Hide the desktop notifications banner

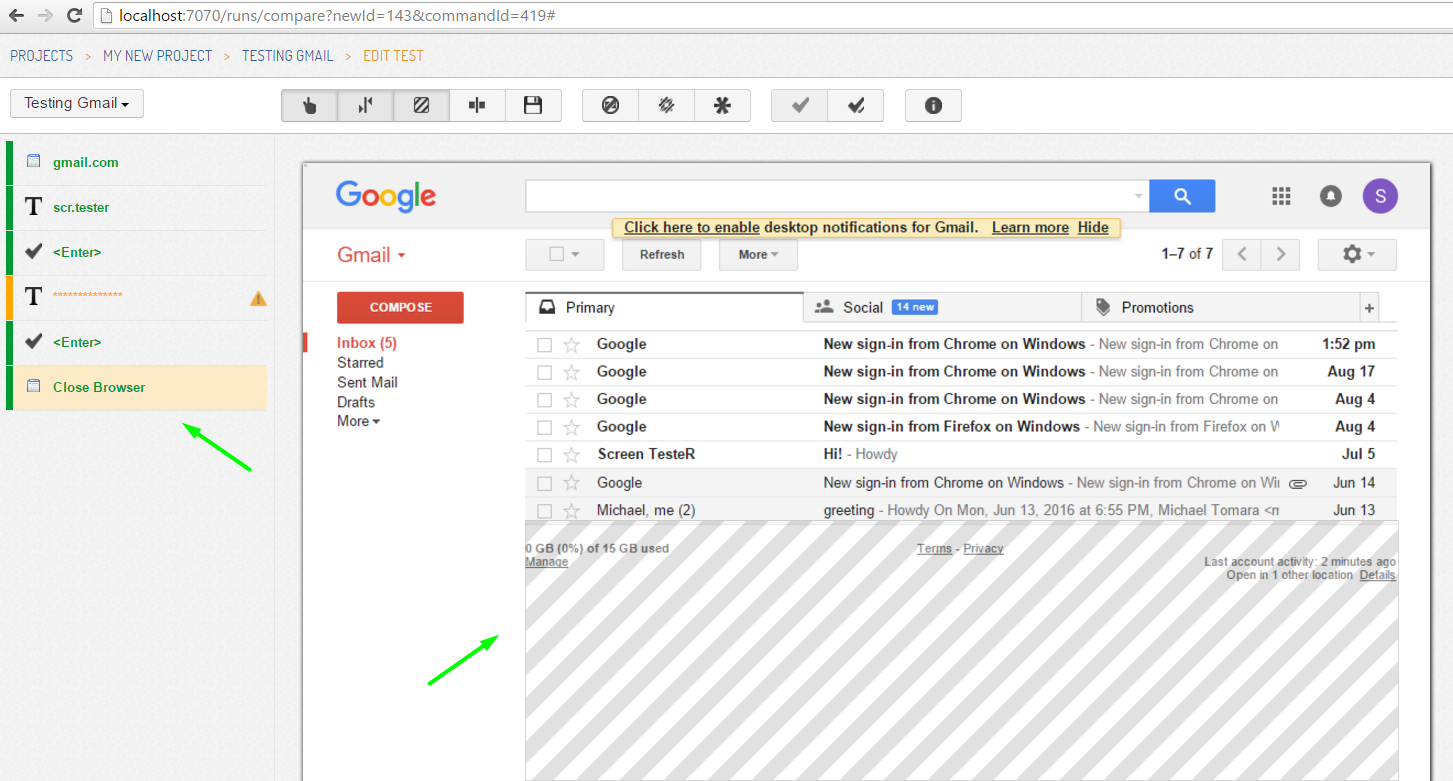[1093, 228]
